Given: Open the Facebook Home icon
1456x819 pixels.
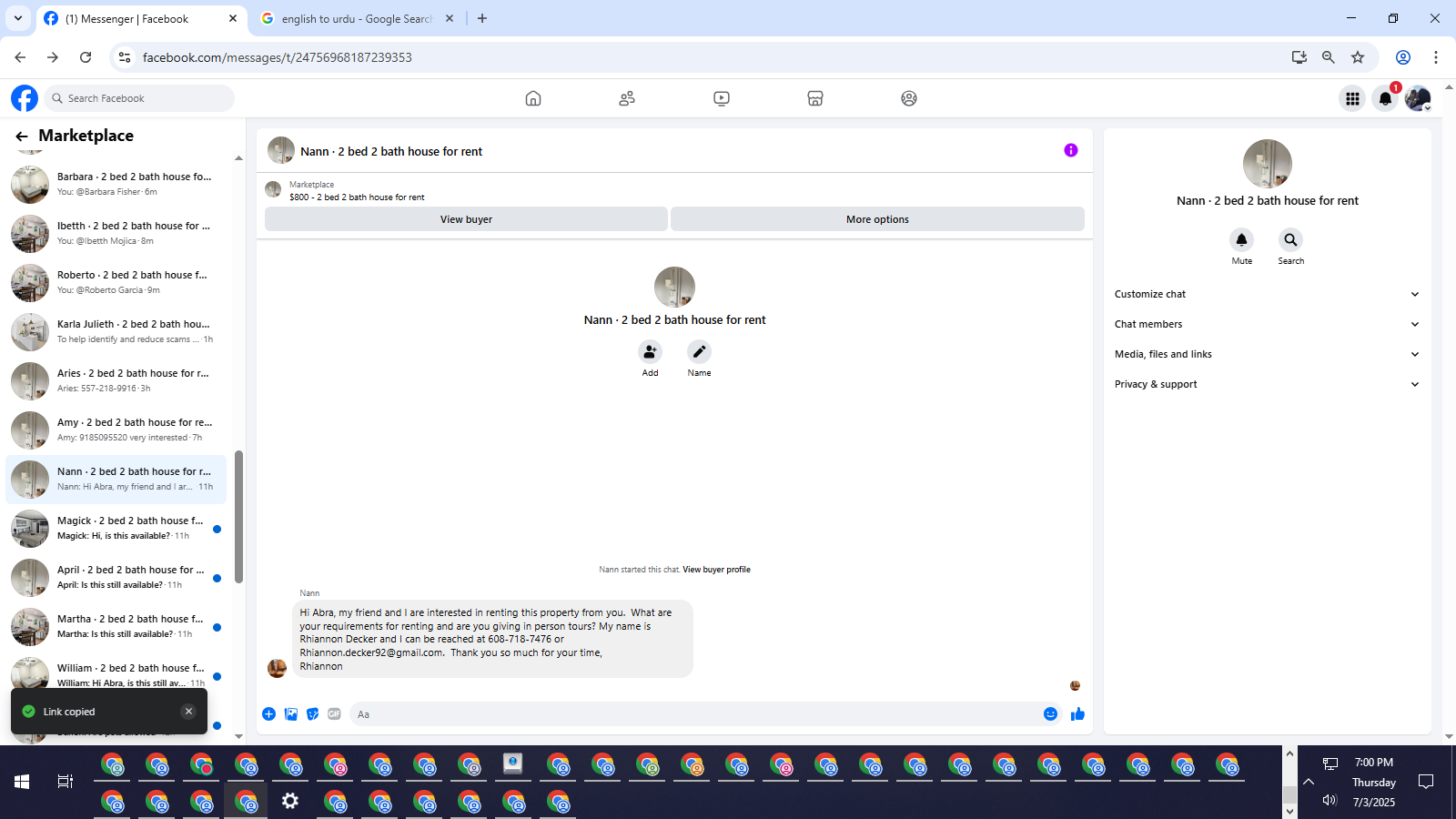Looking at the screenshot, I should point(533,98).
